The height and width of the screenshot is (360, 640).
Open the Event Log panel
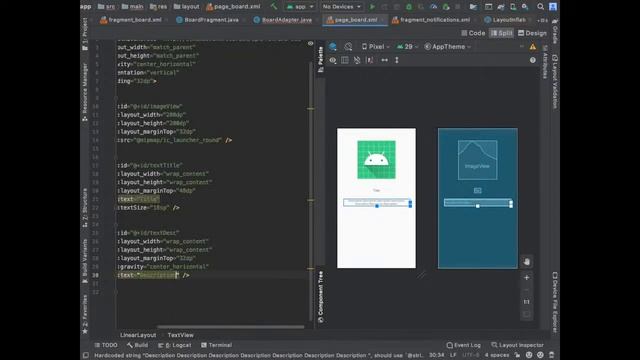pos(463,345)
